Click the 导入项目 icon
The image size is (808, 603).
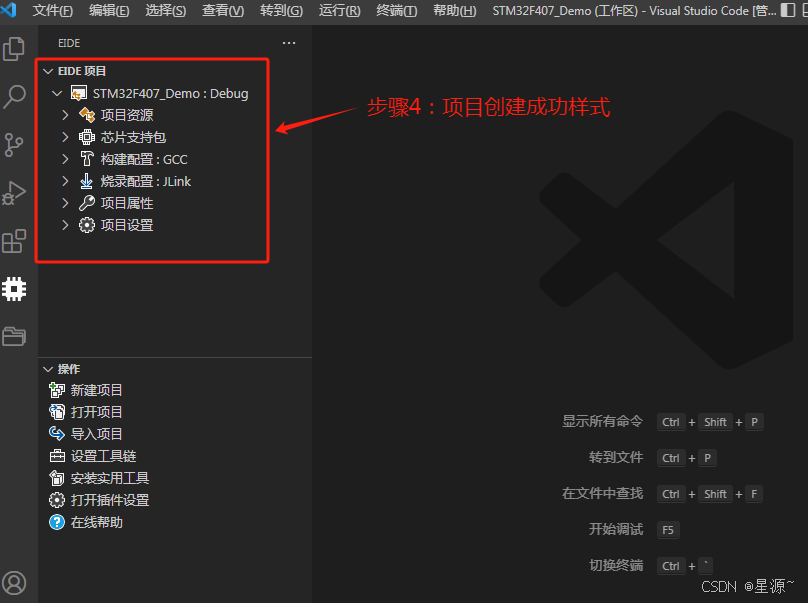(57, 433)
